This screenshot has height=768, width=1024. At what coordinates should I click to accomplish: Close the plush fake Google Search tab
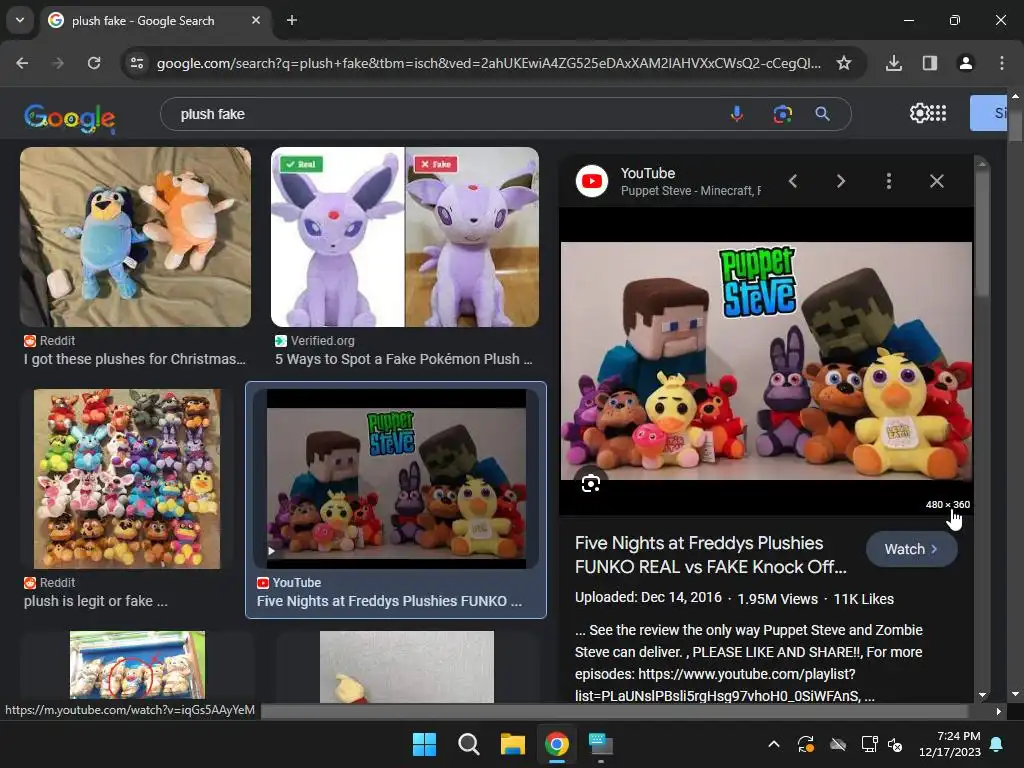tap(255, 20)
